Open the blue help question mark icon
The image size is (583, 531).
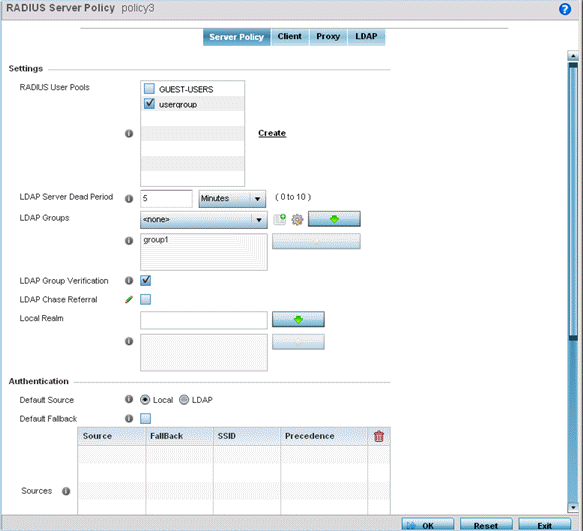[x=565, y=9]
